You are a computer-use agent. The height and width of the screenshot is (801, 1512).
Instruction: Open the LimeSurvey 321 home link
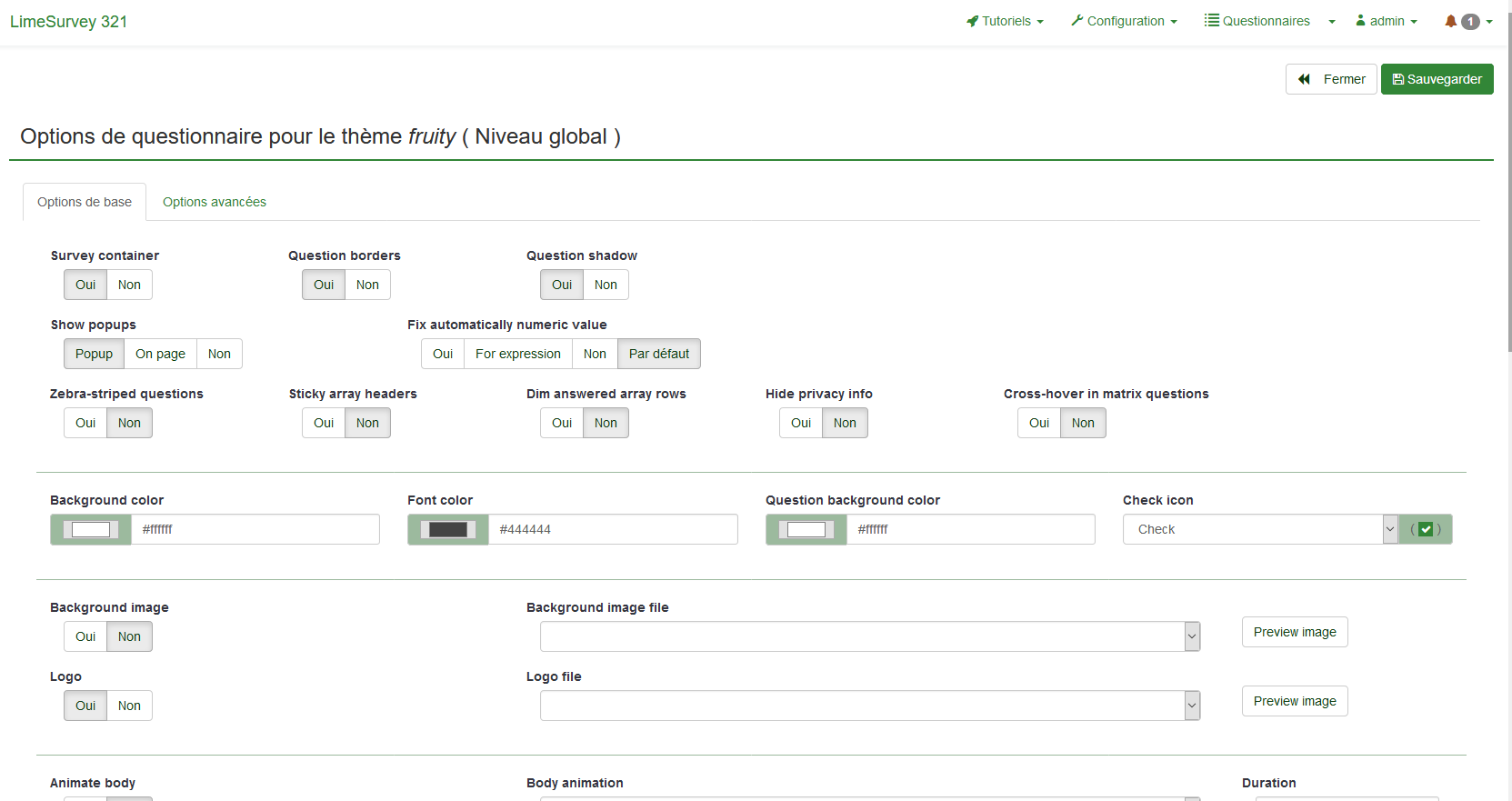click(69, 22)
